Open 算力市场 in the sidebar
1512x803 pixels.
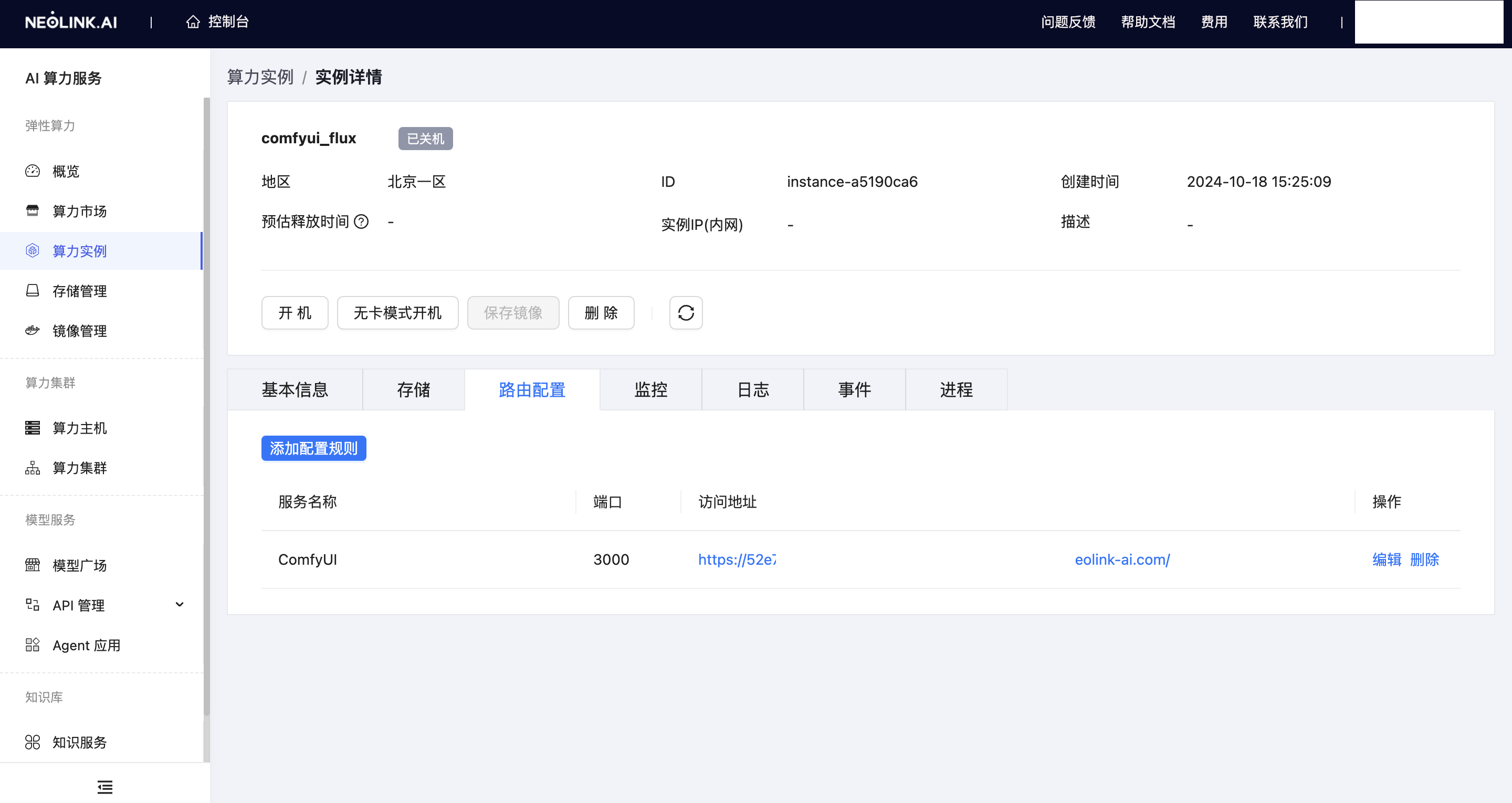(x=101, y=211)
